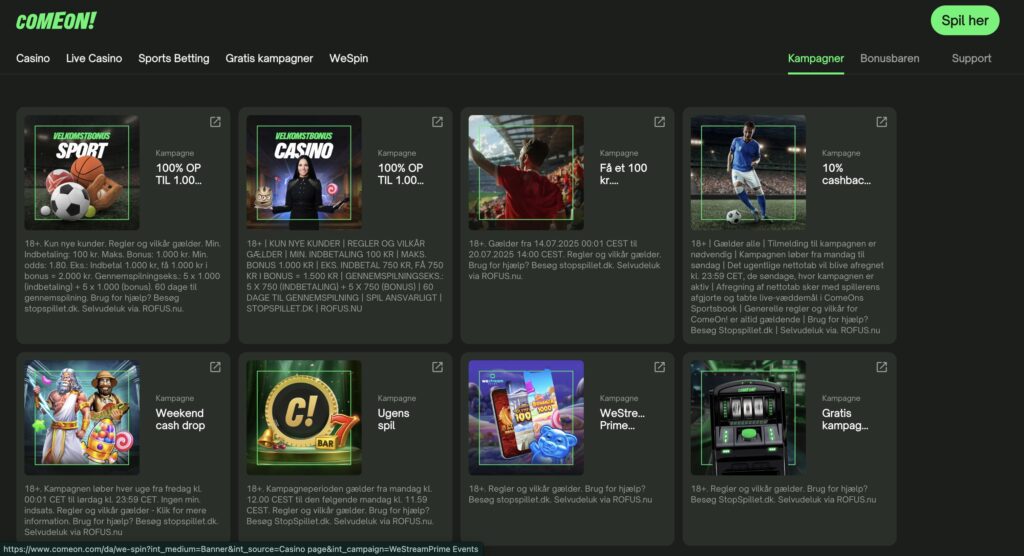
Task: Click the terms text under Gratis kampagner card
Action: click(x=784, y=494)
